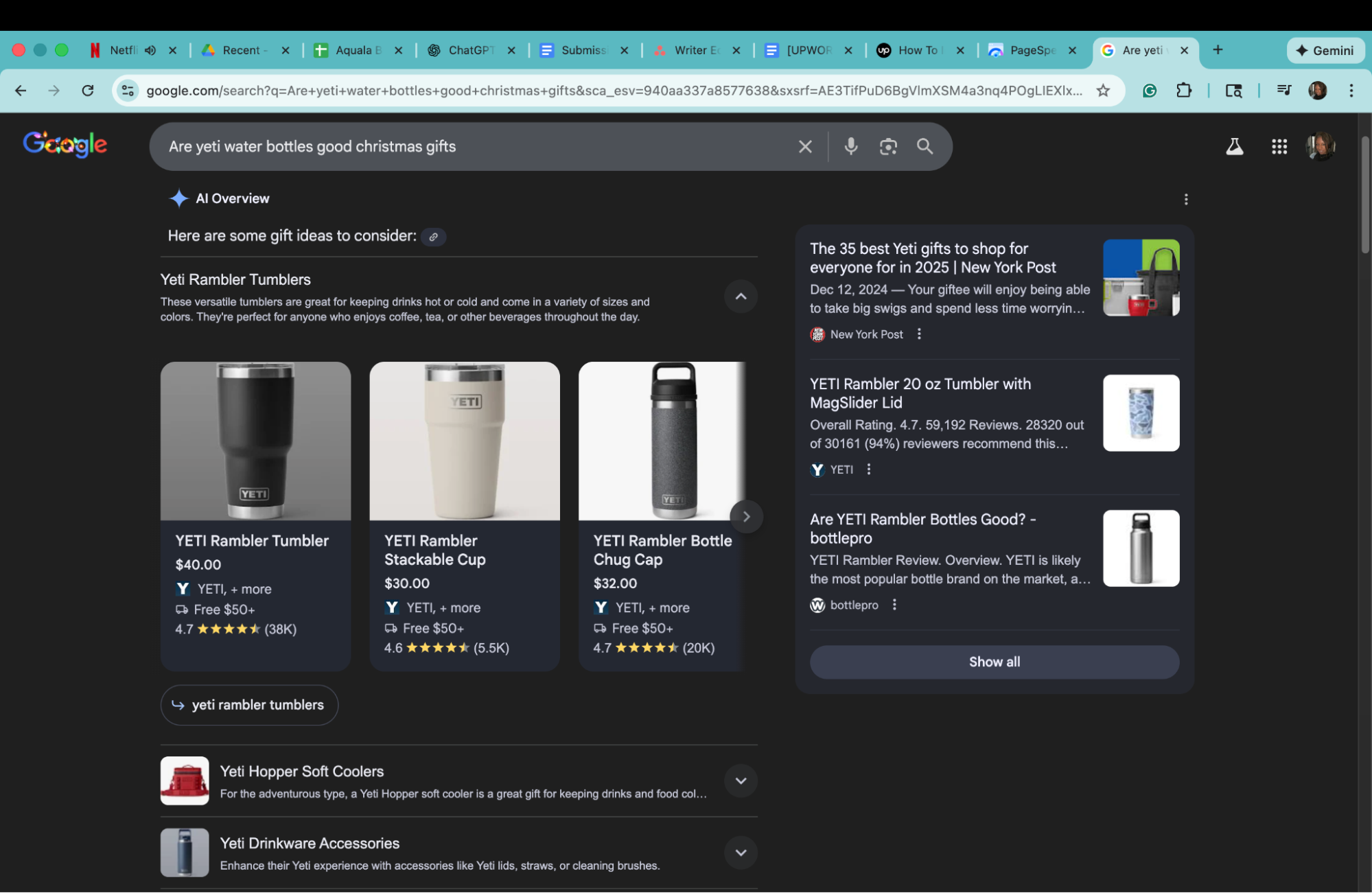The image size is (1372, 893).
Task: Open the Google apps grid
Action: pos(1279,146)
